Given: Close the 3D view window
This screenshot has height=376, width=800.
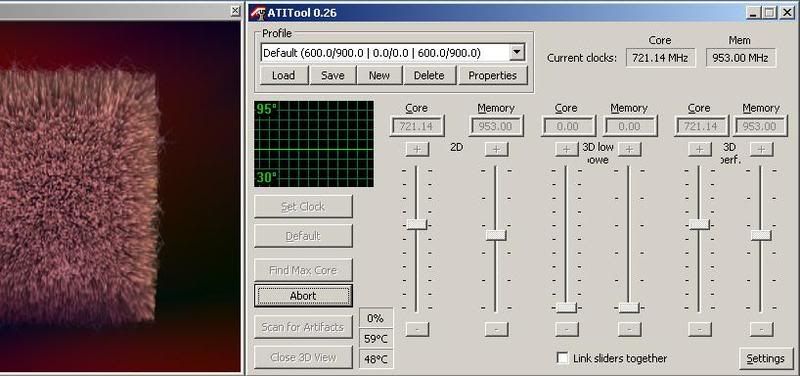Looking at the screenshot, I should pyautogui.click(x=235, y=10).
